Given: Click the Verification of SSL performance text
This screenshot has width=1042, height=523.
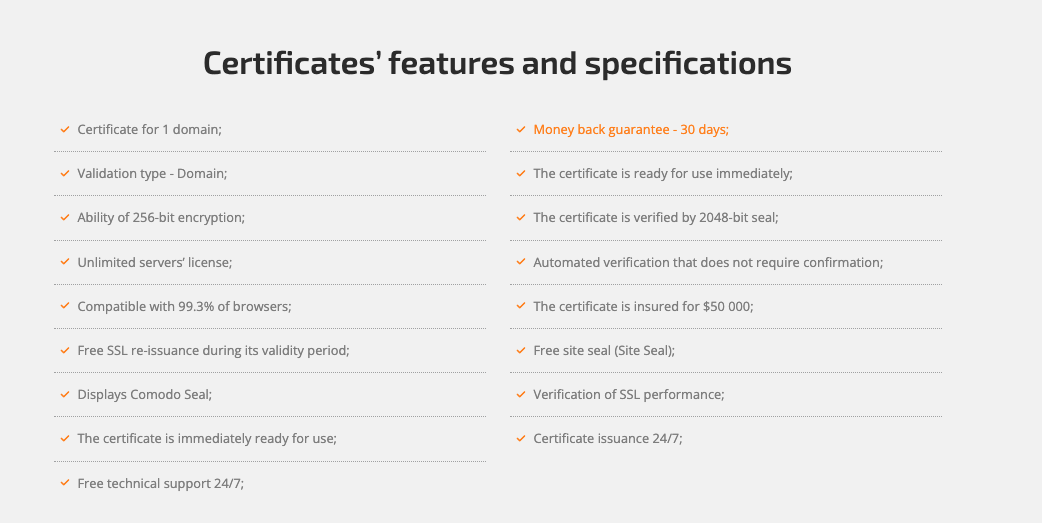Looking at the screenshot, I should click(x=628, y=395).
